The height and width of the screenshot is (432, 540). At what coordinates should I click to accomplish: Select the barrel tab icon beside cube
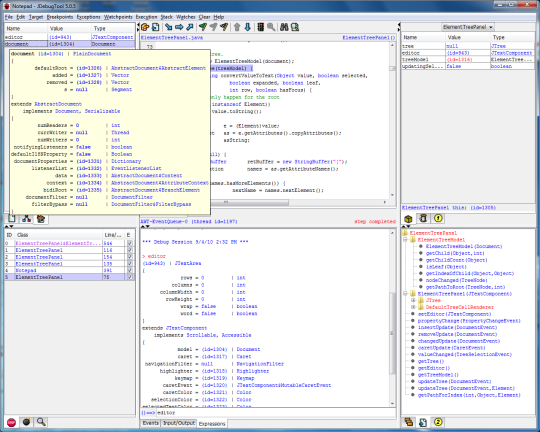pyautogui.click(x=423, y=218)
